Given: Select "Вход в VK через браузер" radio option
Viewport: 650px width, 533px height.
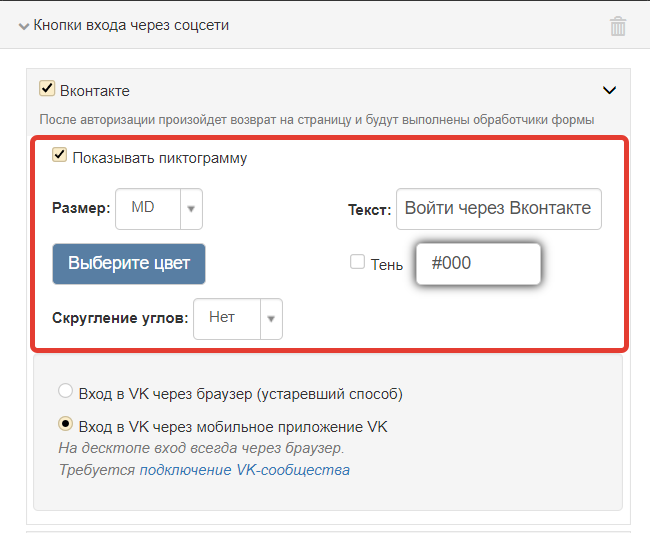Looking at the screenshot, I should (x=65, y=391).
